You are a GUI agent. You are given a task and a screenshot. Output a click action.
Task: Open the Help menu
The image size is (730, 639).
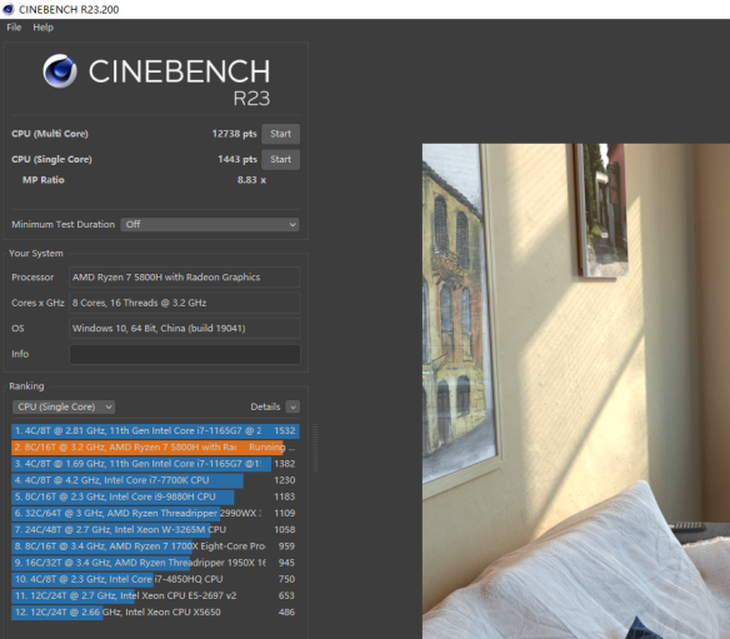tap(43, 27)
